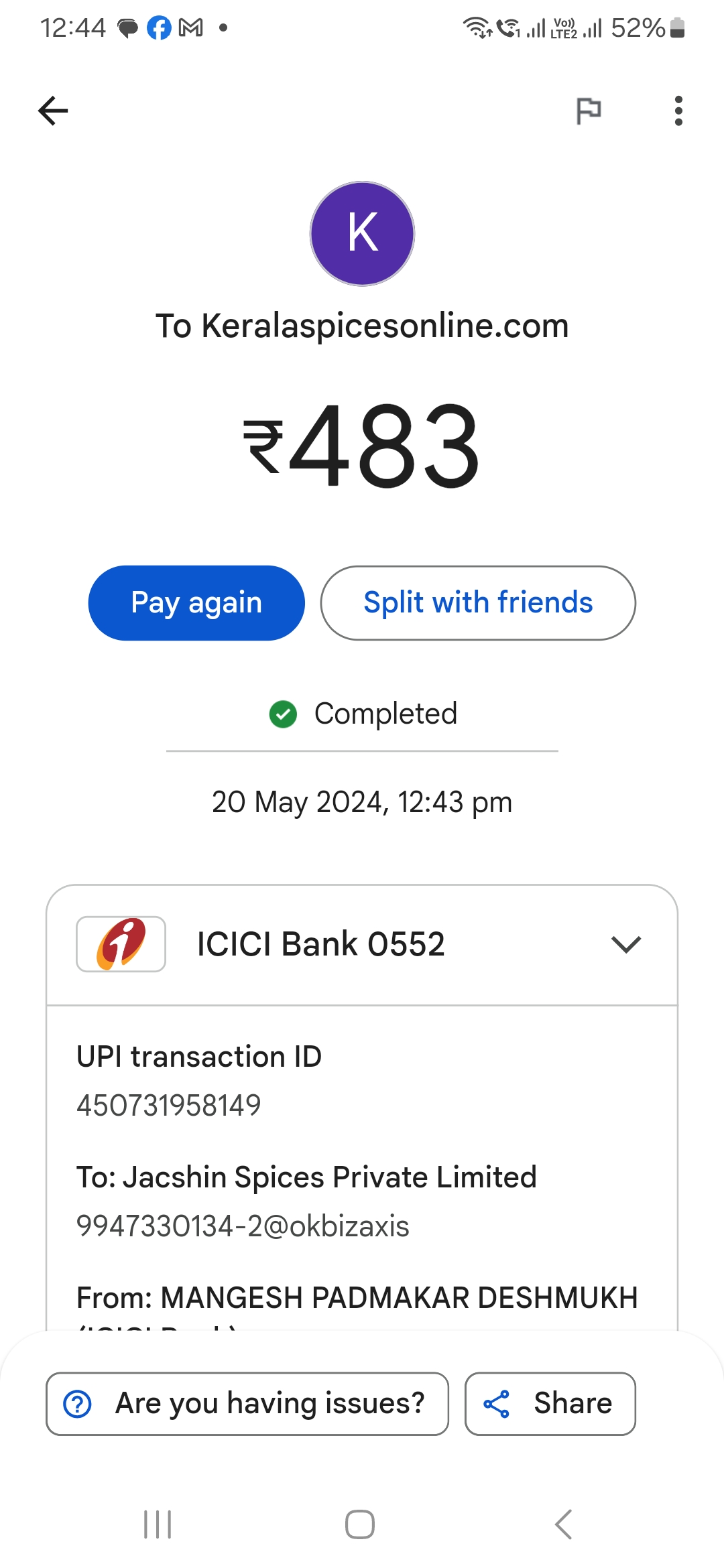Open Are you having issues help
This screenshot has width=724, height=1568.
pos(269,1404)
